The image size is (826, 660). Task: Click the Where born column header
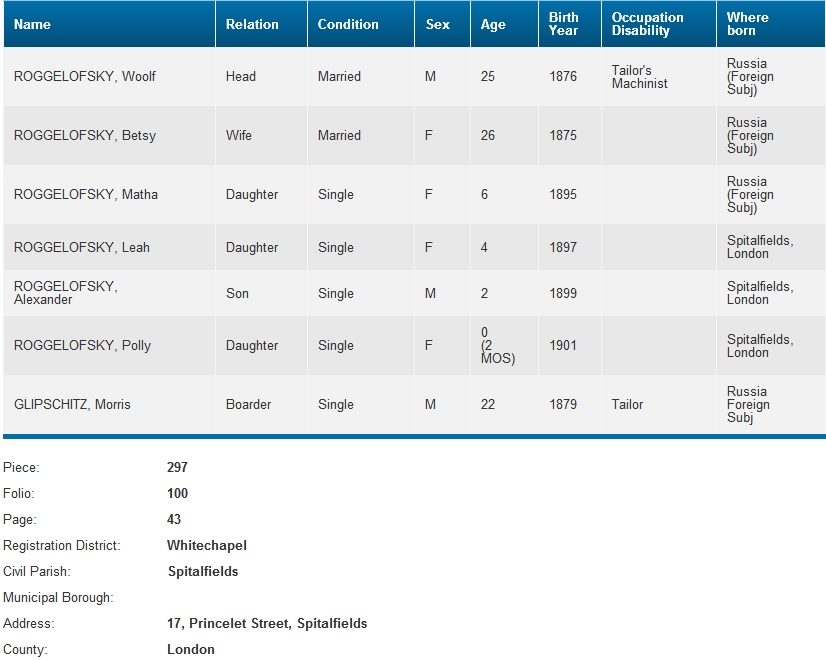pyautogui.click(x=748, y=24)
